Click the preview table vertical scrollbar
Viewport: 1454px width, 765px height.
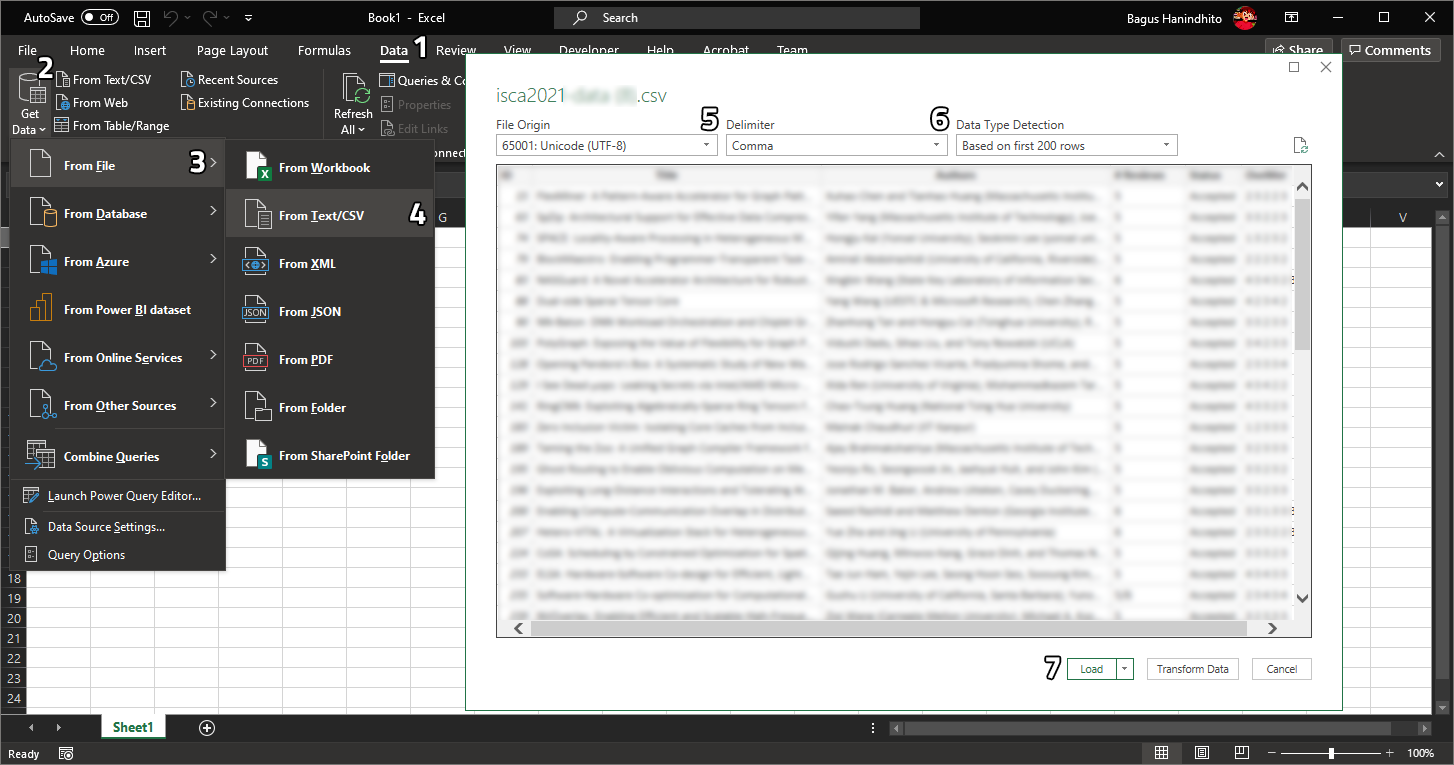[1302, 275]
